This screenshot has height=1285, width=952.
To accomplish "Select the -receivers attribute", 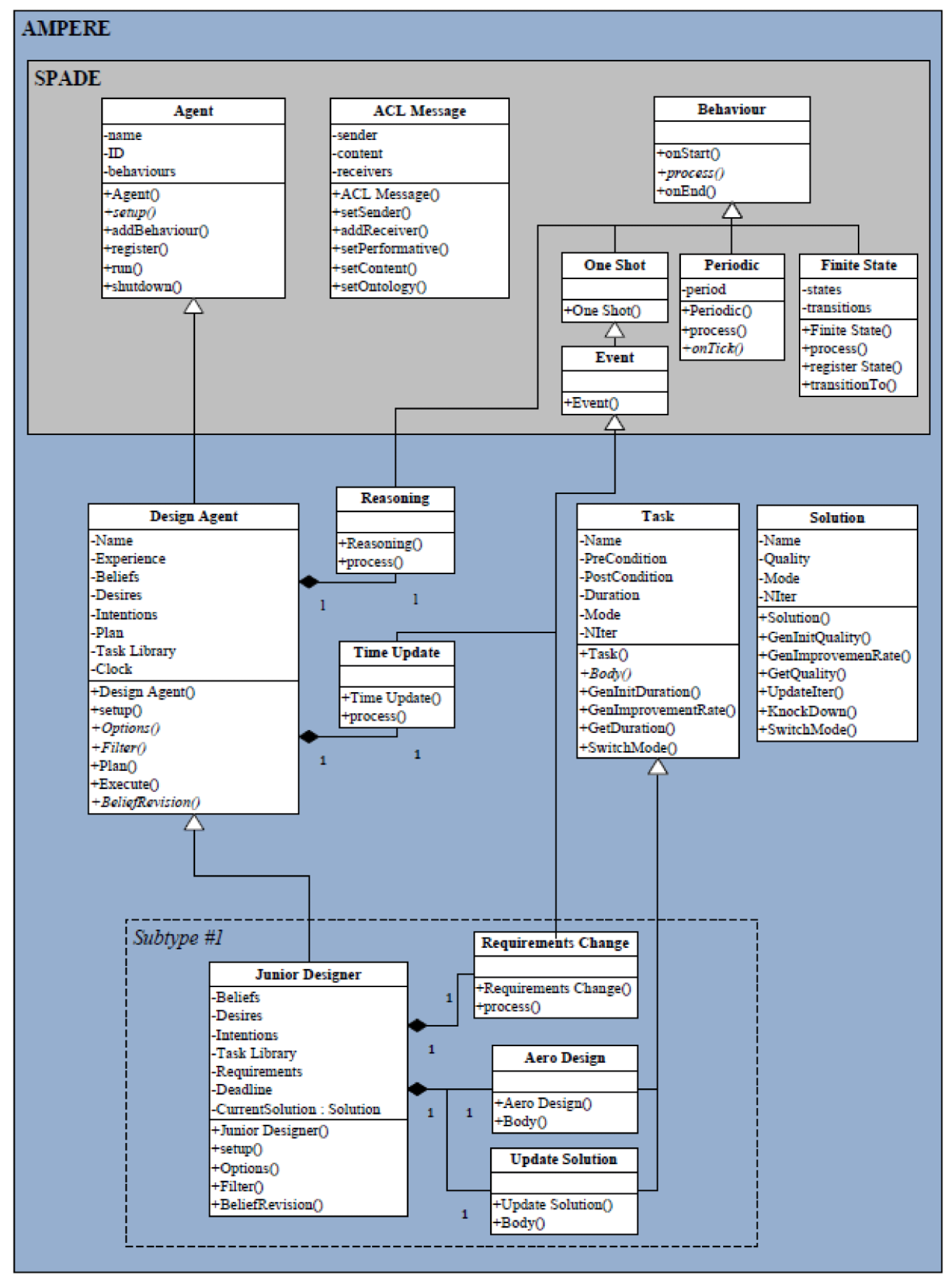I will tap(362, 171).
